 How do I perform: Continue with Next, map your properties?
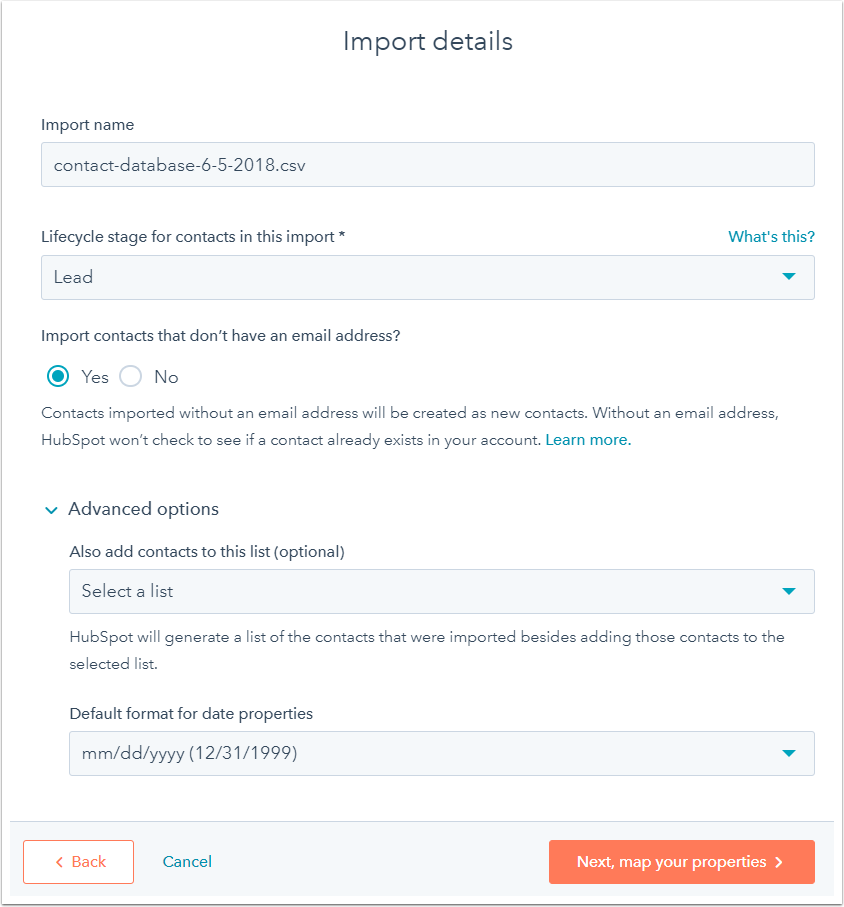(681, 862)
